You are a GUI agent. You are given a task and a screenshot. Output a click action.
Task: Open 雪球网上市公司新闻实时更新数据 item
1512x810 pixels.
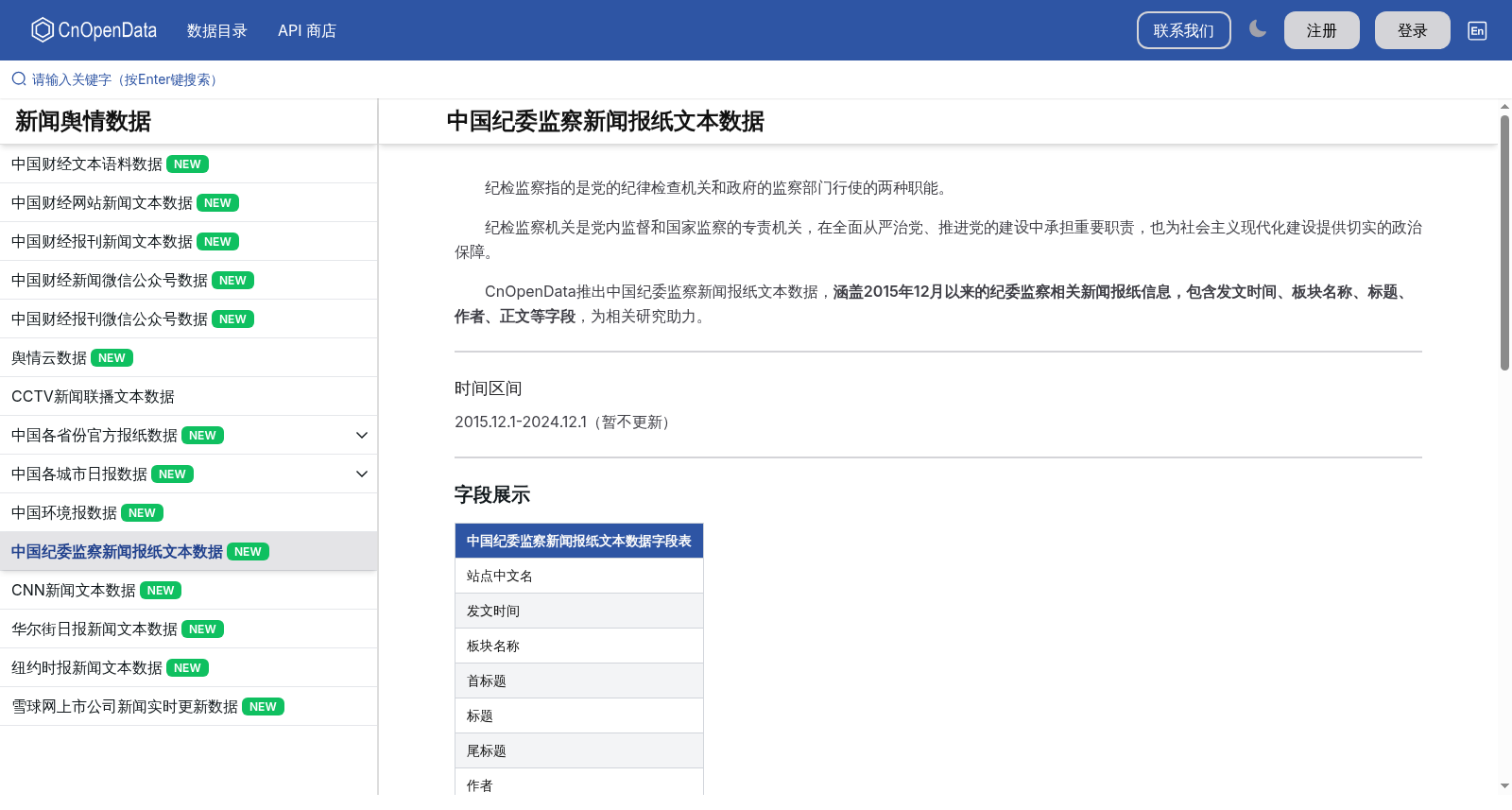click(x=188, y=706)
